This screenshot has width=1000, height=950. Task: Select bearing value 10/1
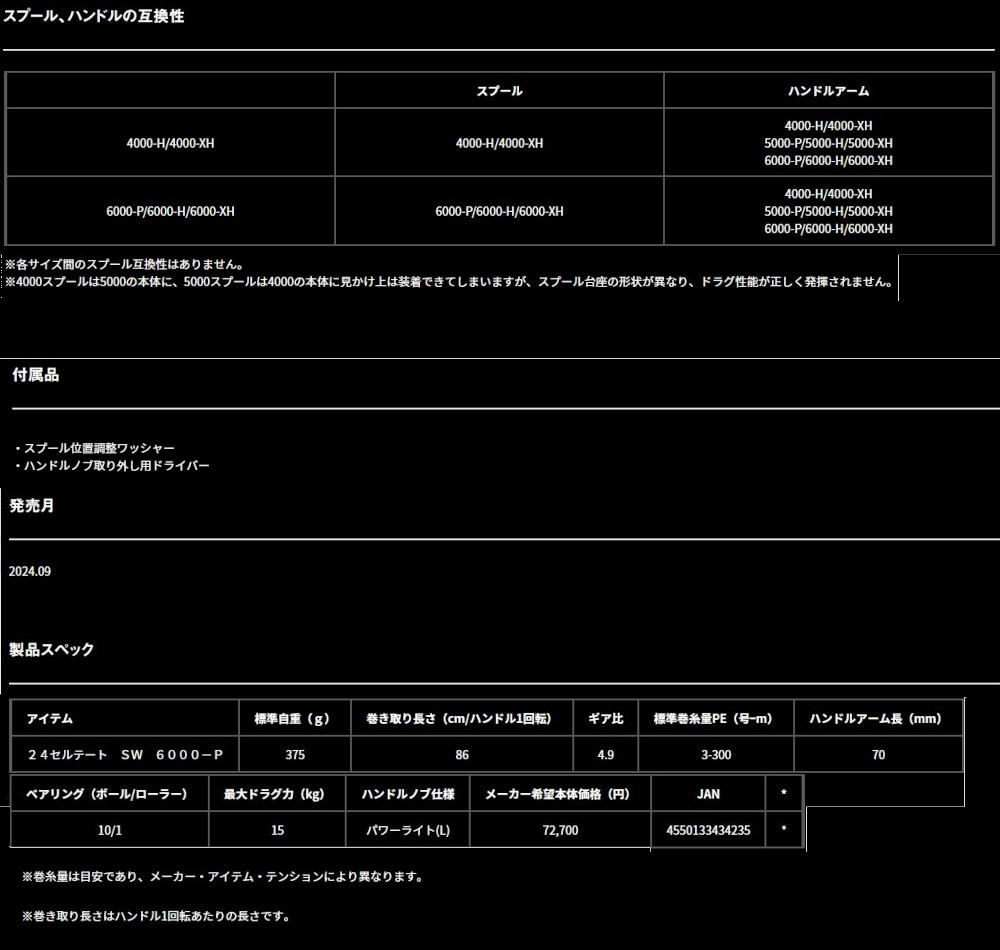pos(110,830)
